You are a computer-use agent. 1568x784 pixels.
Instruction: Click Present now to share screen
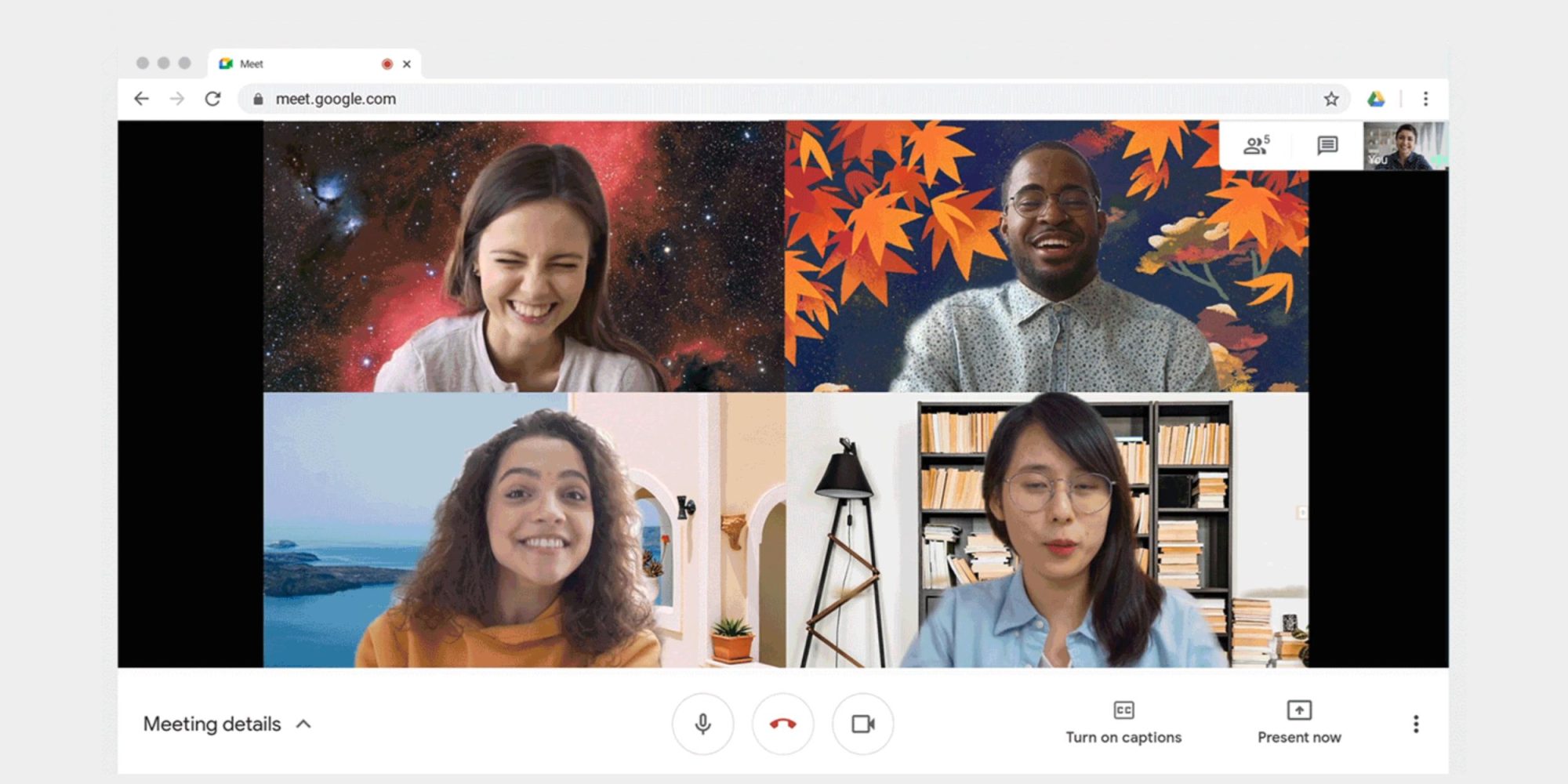coord(1298,722)
